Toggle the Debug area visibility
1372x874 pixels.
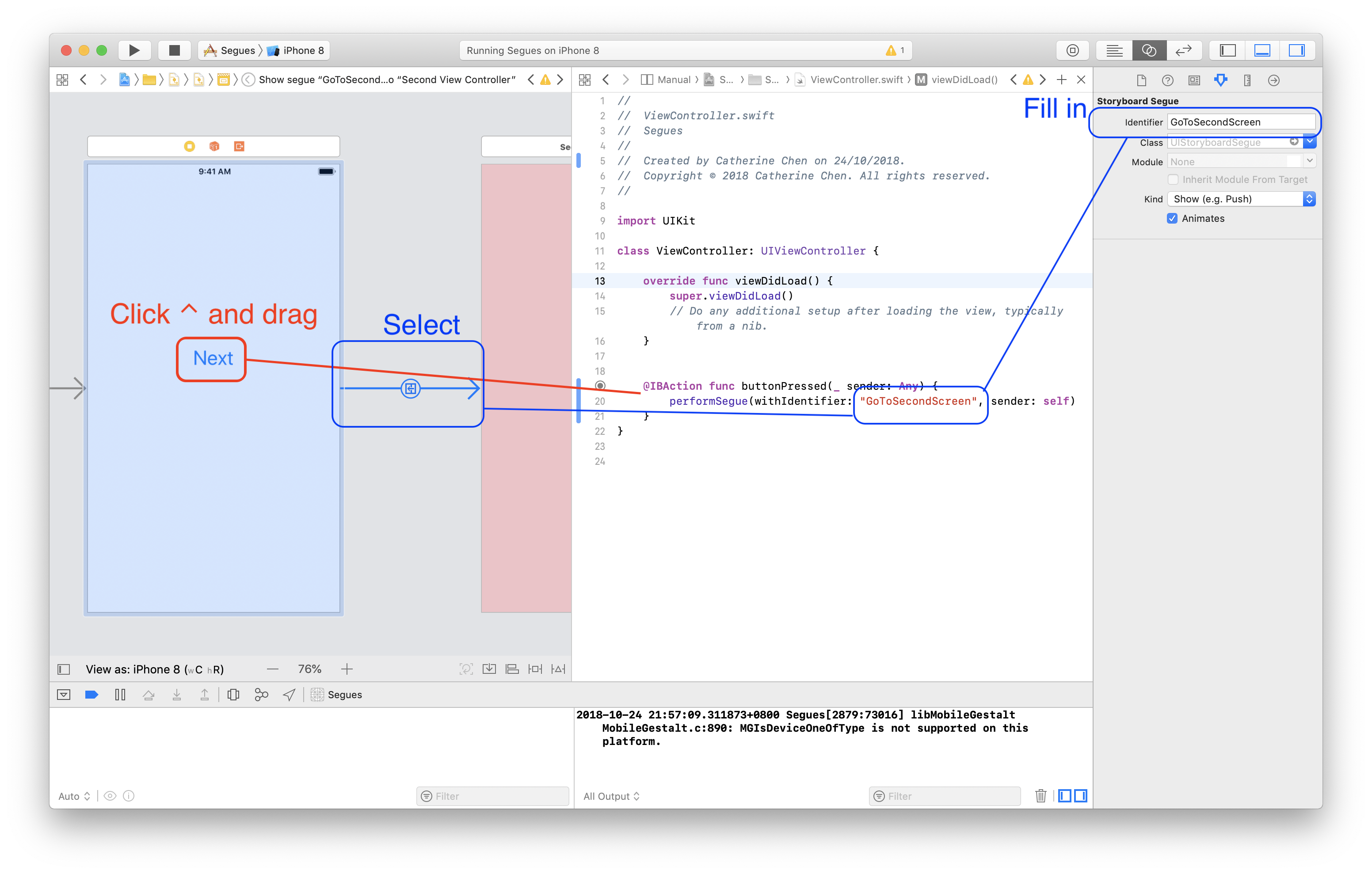click(x=1262, y=50)
